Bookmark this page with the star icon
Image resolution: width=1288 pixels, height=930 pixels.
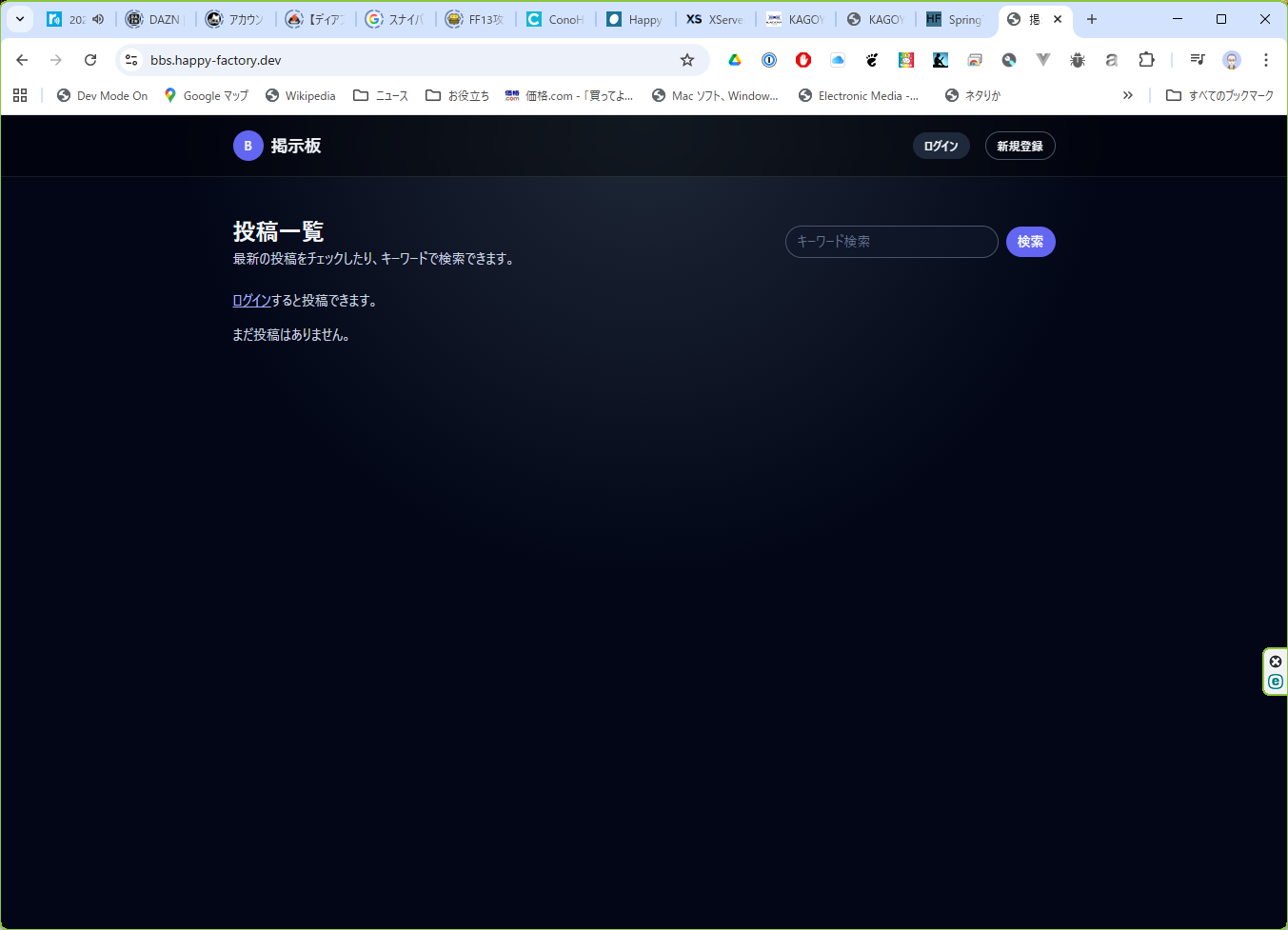tap(687, 60)
